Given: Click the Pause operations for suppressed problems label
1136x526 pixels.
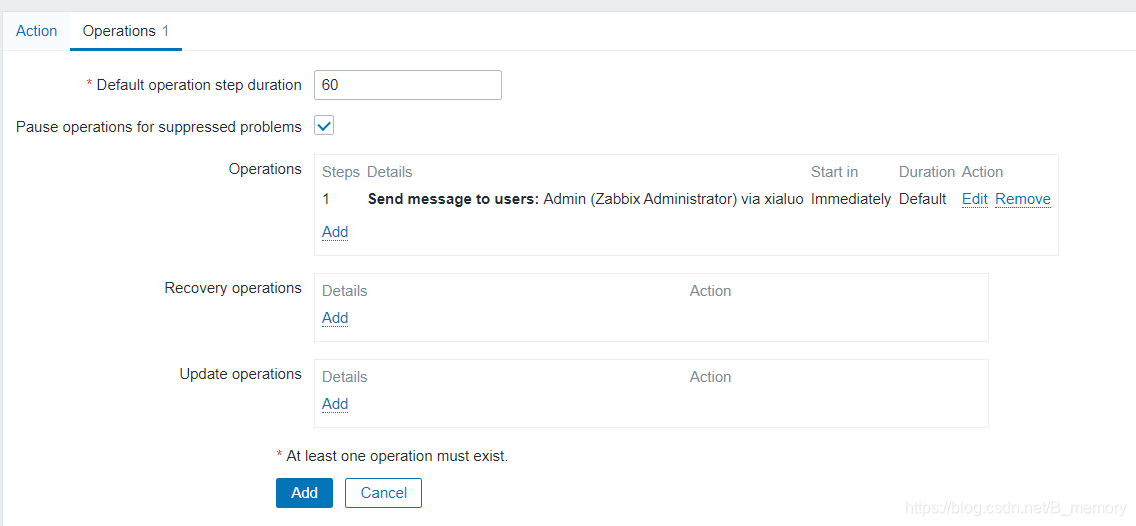Looking at the screenshot, I should click(158, 127).
